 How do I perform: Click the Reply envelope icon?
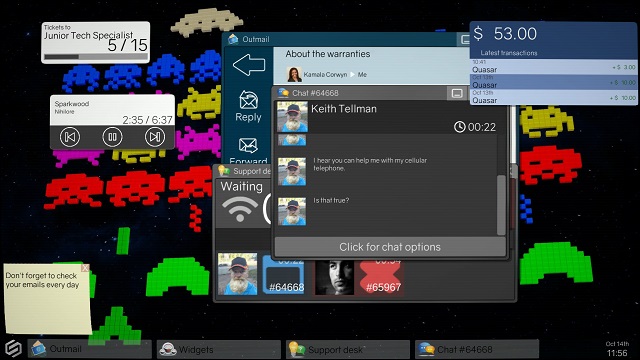click(x=248, y=100)
